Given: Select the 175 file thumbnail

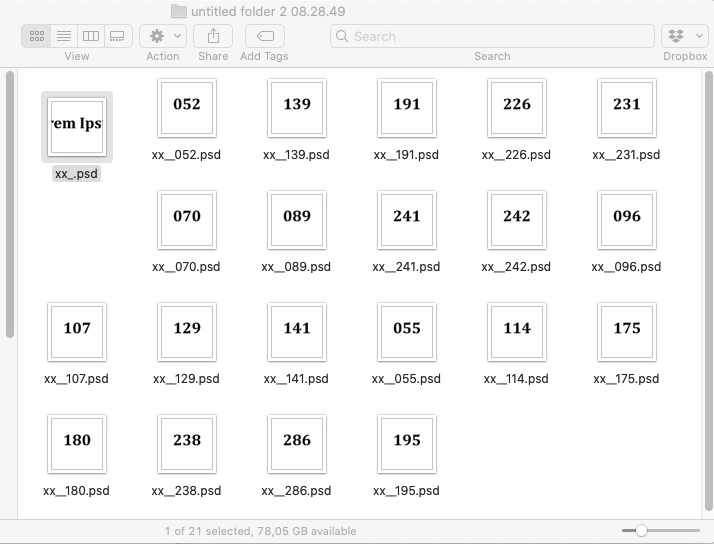Looking at the screenshot, I should point(627,332).
